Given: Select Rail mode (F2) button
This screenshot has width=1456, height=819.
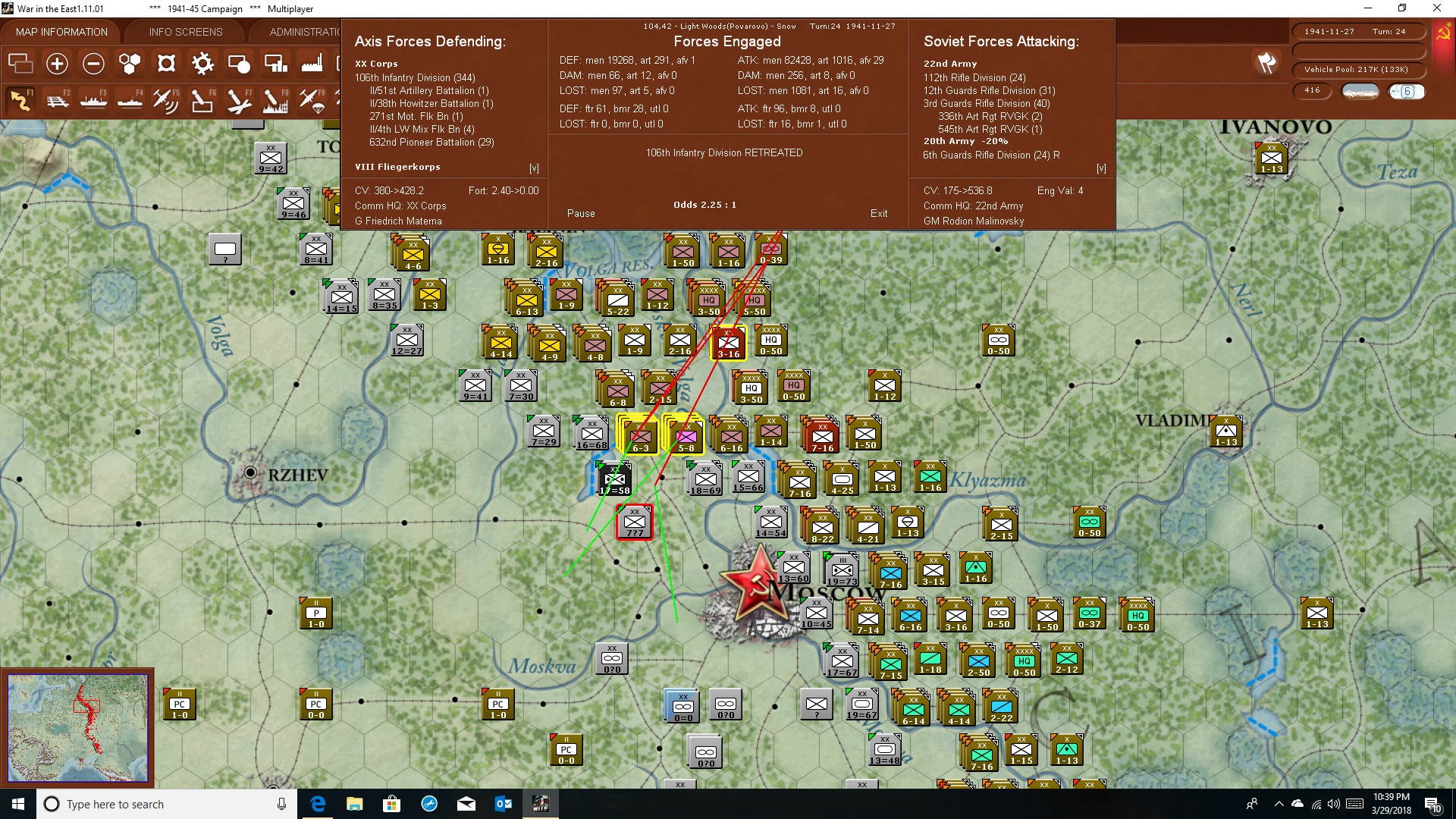Looking at the screenshot, I should [57, 100].
